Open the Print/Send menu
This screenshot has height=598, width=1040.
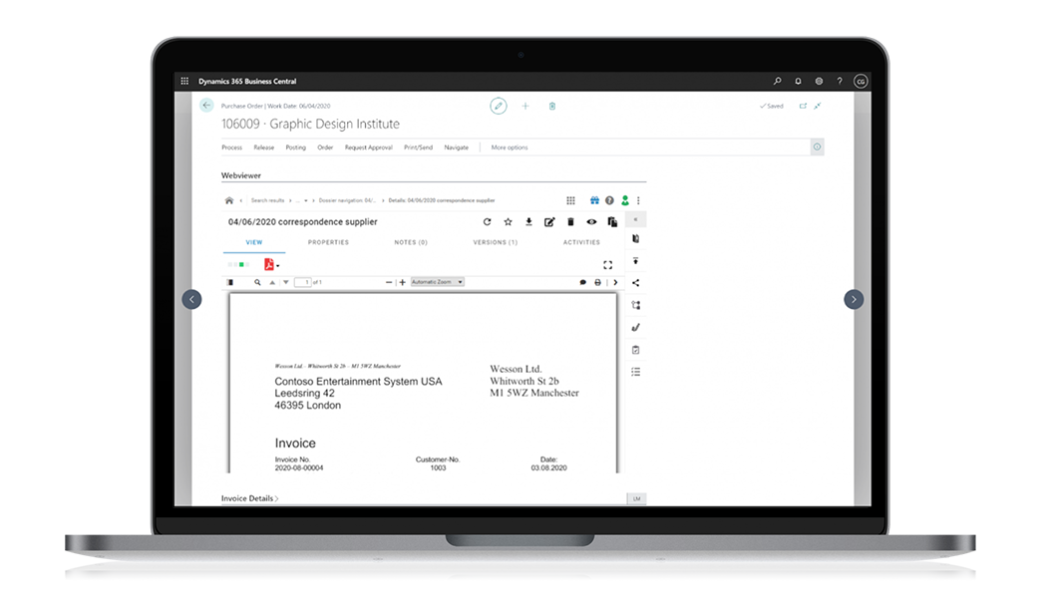[418, 148]
